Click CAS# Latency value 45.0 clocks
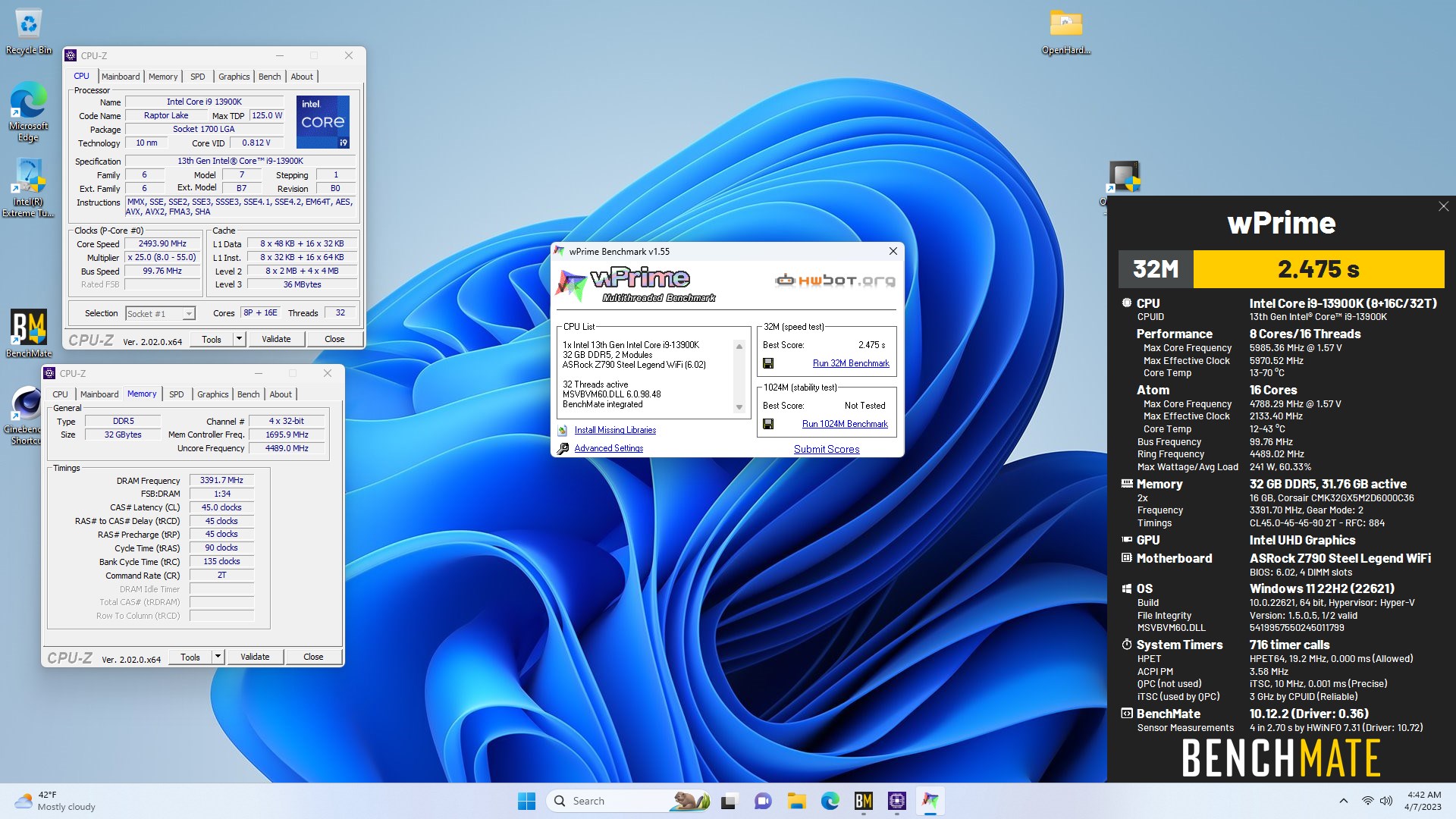The width and height of the screenshot is (1456, 819). click(221, 507)
